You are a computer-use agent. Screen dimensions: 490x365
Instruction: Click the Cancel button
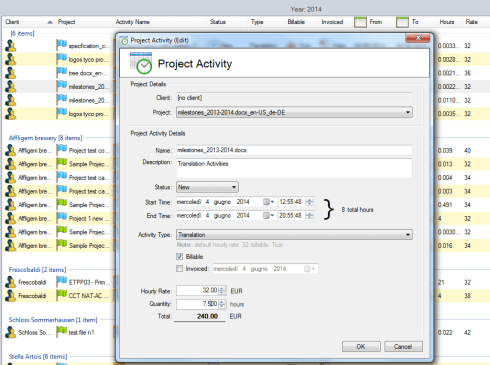pyautogui.click(x=403, y=346)
